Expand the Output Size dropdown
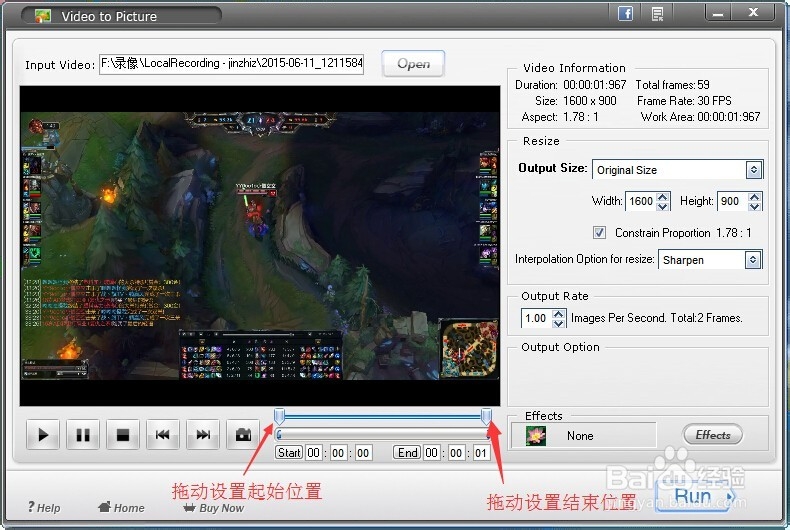This screenshot has width=790, height=530. click(754, 170)
